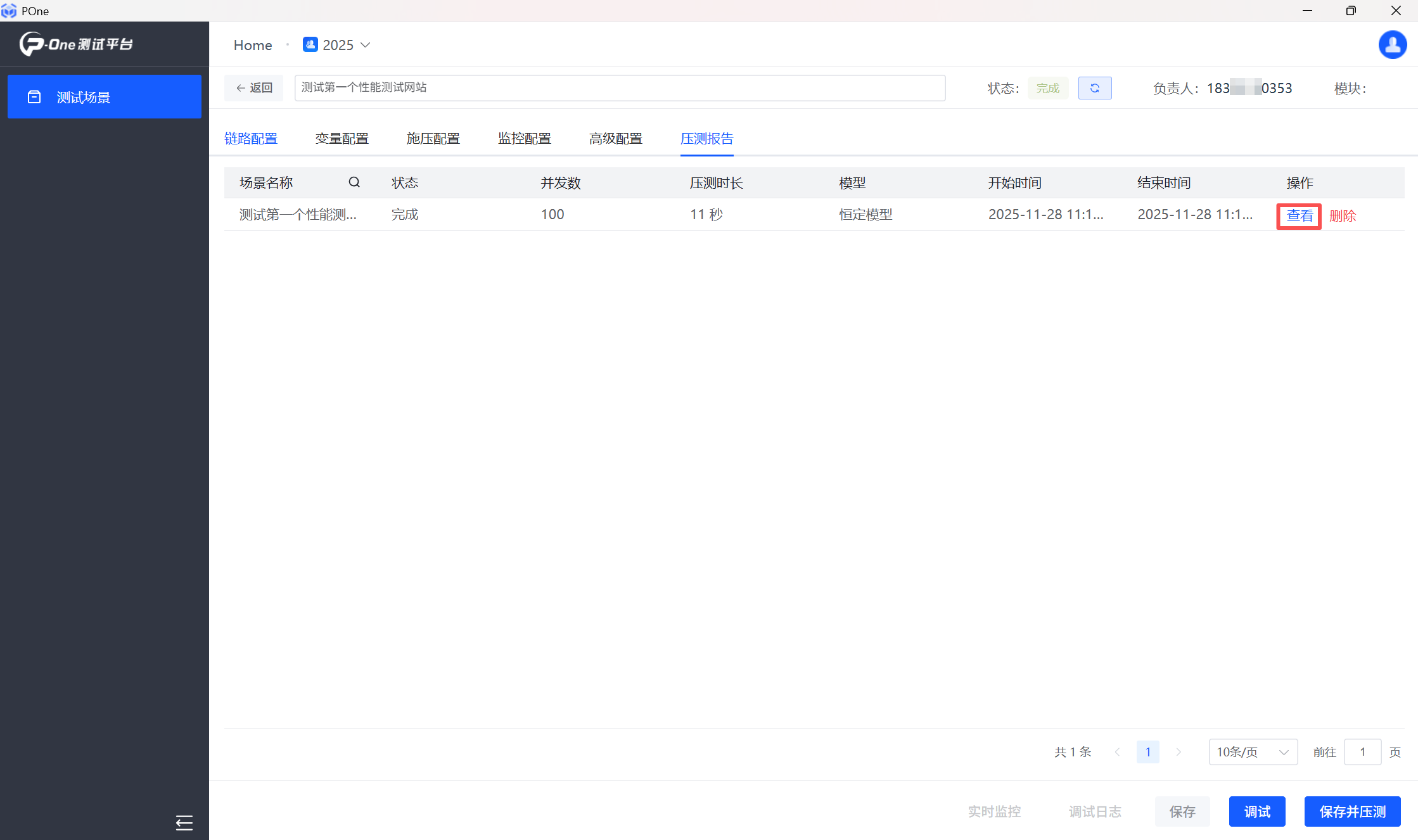The height and width of the screenshot is (840, 1418).
Task: Open the user avatar icon
Action: click(x=1392, y=45)
